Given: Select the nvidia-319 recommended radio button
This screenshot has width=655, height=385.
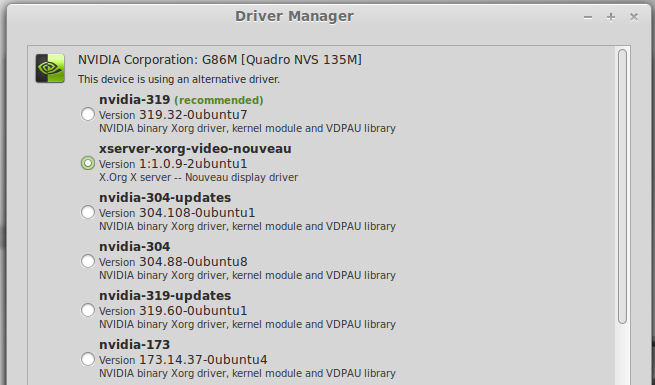Looking at the screenshot, I should coord(88,114).
